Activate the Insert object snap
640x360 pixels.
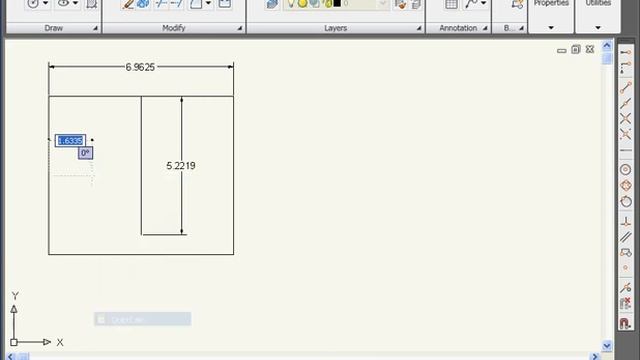coord(625,253)
